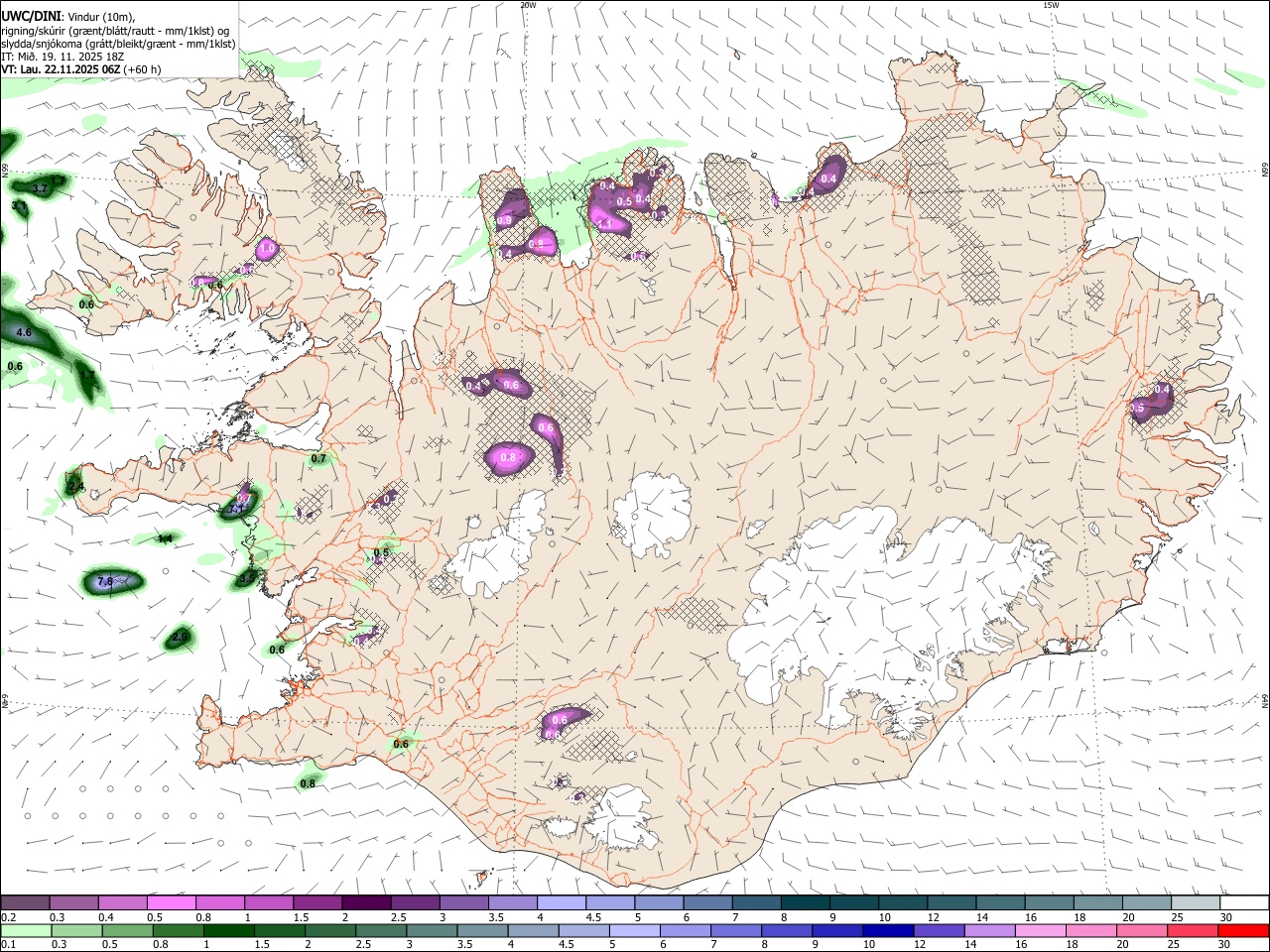Click the 'rigning/skúrir' legend description line

tap(113, 31)
